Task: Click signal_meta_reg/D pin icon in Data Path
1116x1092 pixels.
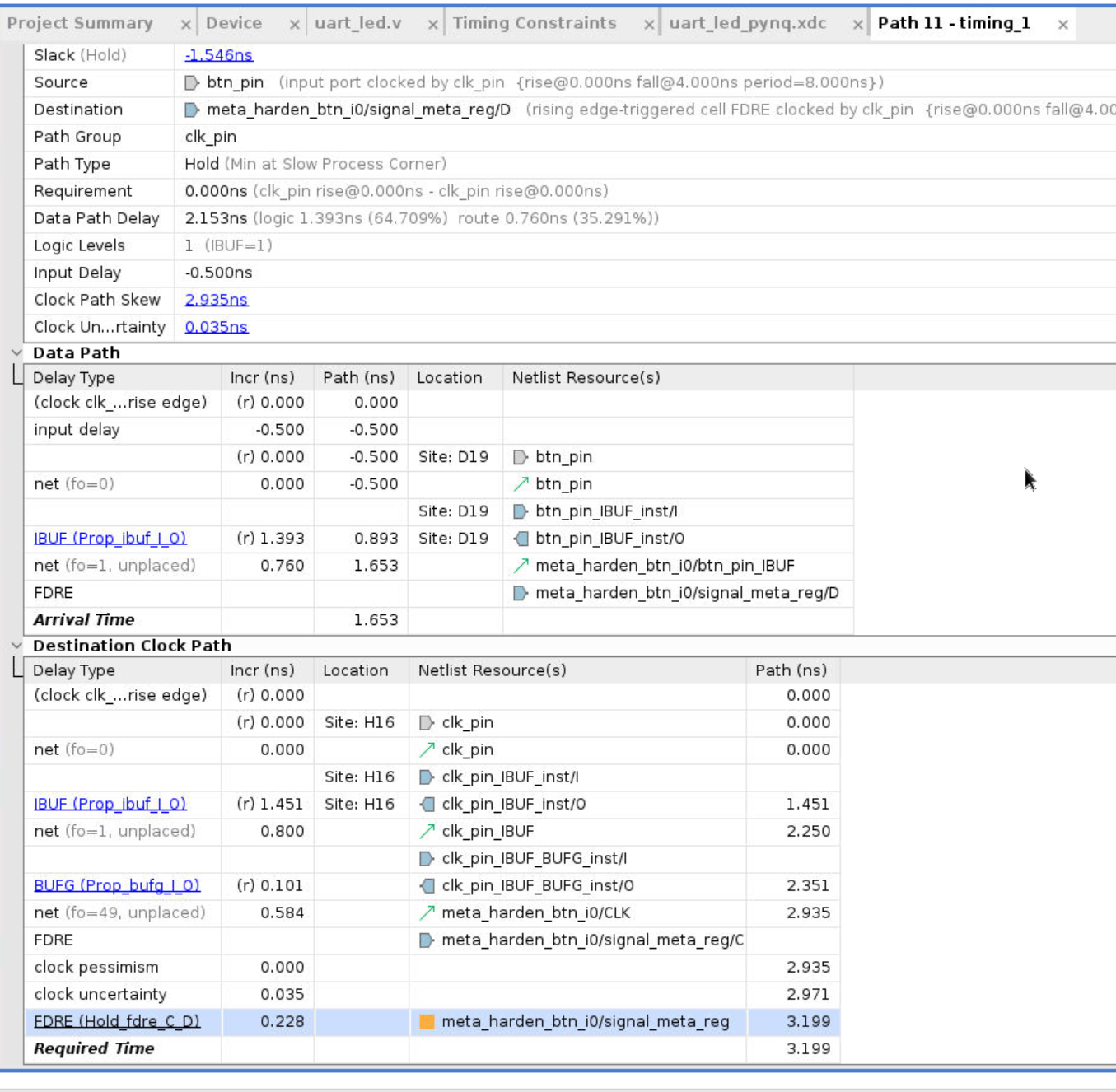Action: click(521, 593)
